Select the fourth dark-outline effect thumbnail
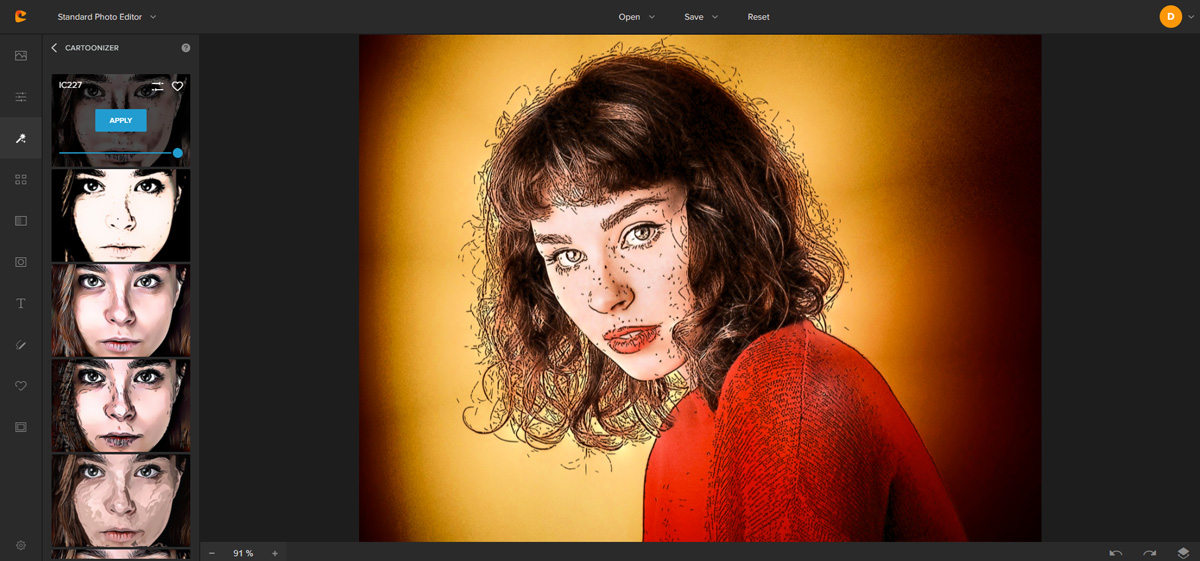The width and height of the screenshot is (1200, 561). (x=121, y=405)
